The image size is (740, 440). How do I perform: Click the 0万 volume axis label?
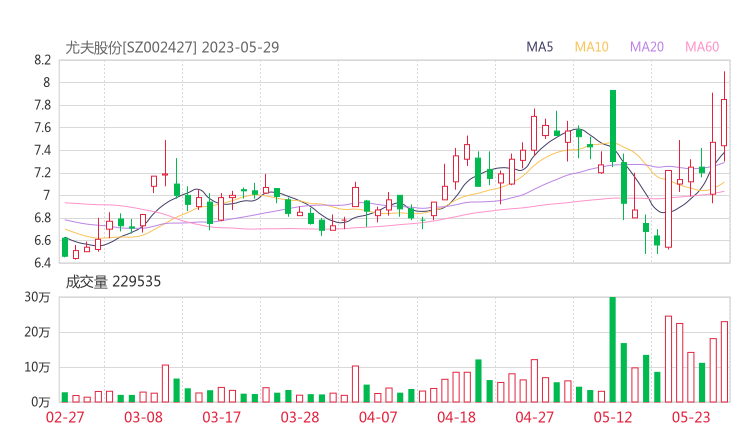click(x=41, y=402)
